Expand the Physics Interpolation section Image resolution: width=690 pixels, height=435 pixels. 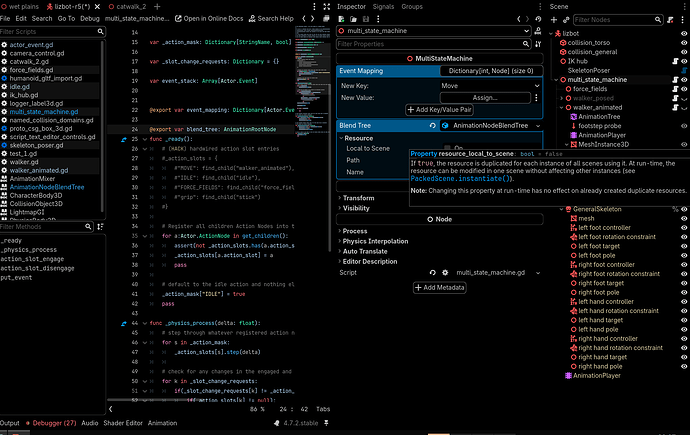[374, 241]
